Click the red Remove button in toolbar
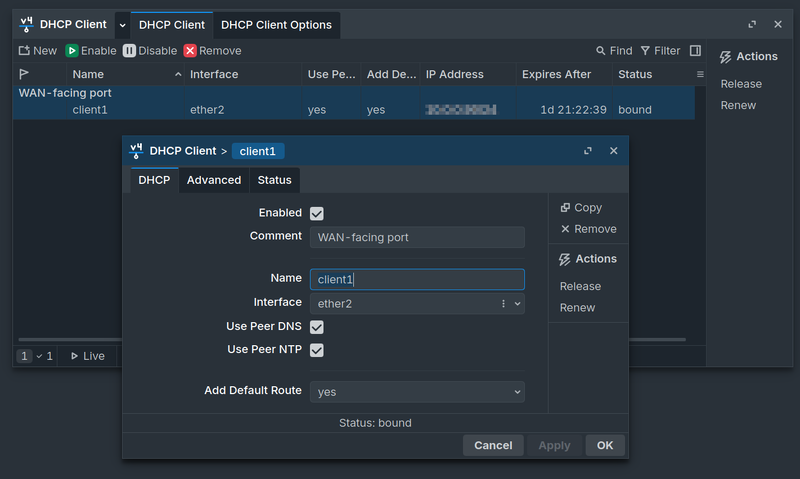Screen dimensions: 800x479 (x=212, y=51)
